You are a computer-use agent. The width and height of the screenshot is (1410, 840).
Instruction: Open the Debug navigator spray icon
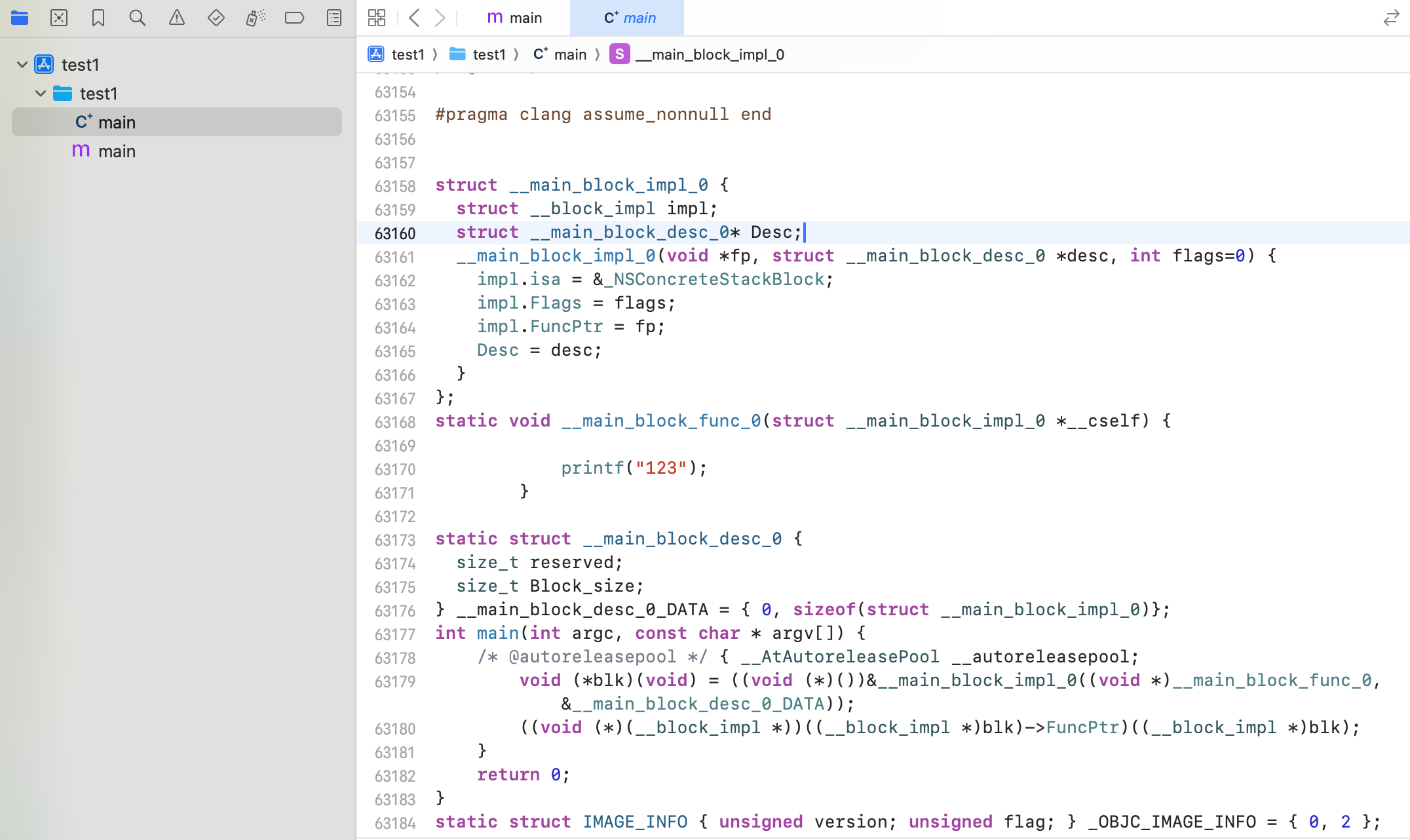pos(256,18)
